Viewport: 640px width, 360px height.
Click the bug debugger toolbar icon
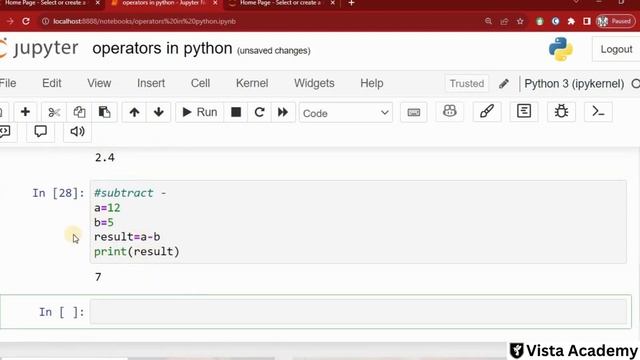[561, 111]
